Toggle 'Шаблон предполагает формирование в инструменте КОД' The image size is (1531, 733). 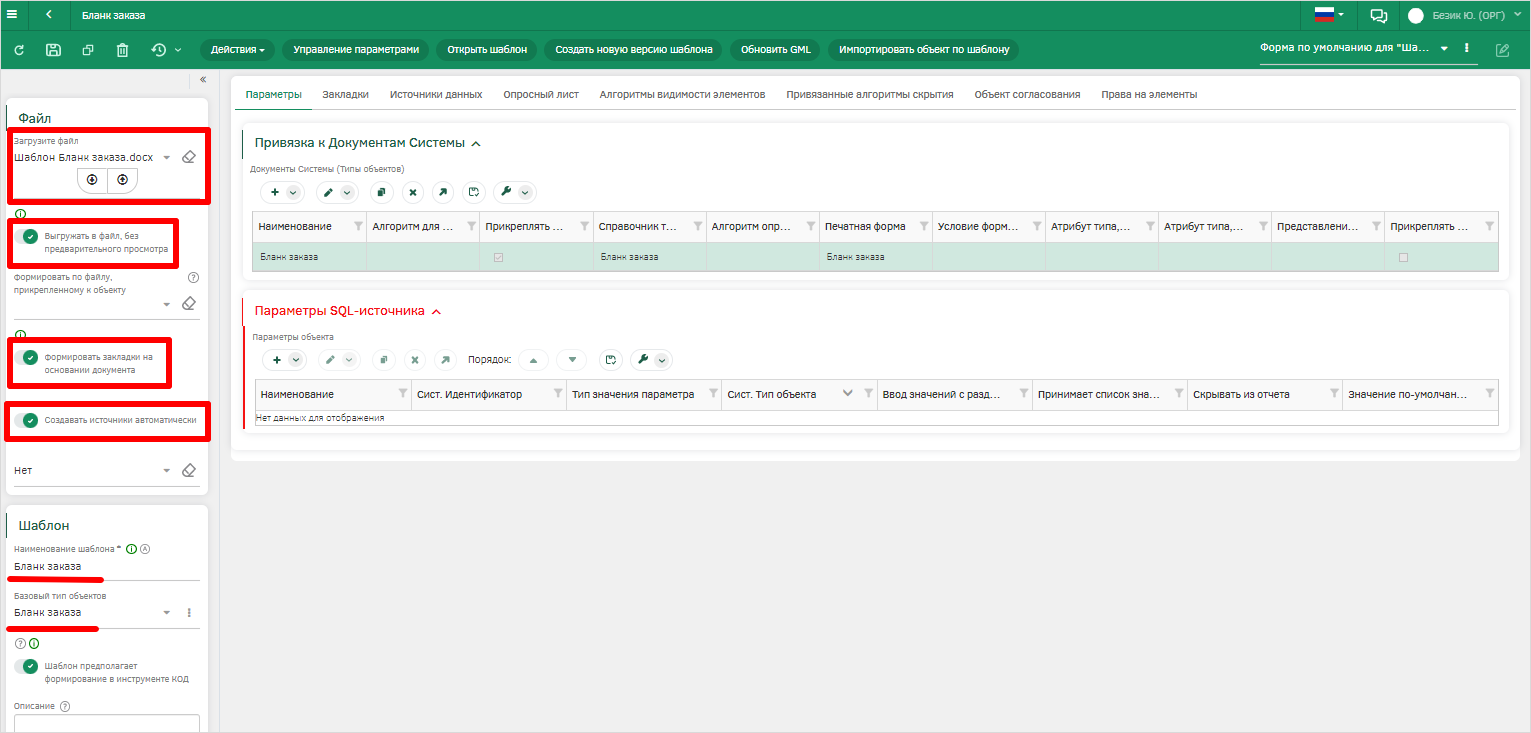pyautogui.click(x=27, y=666)
